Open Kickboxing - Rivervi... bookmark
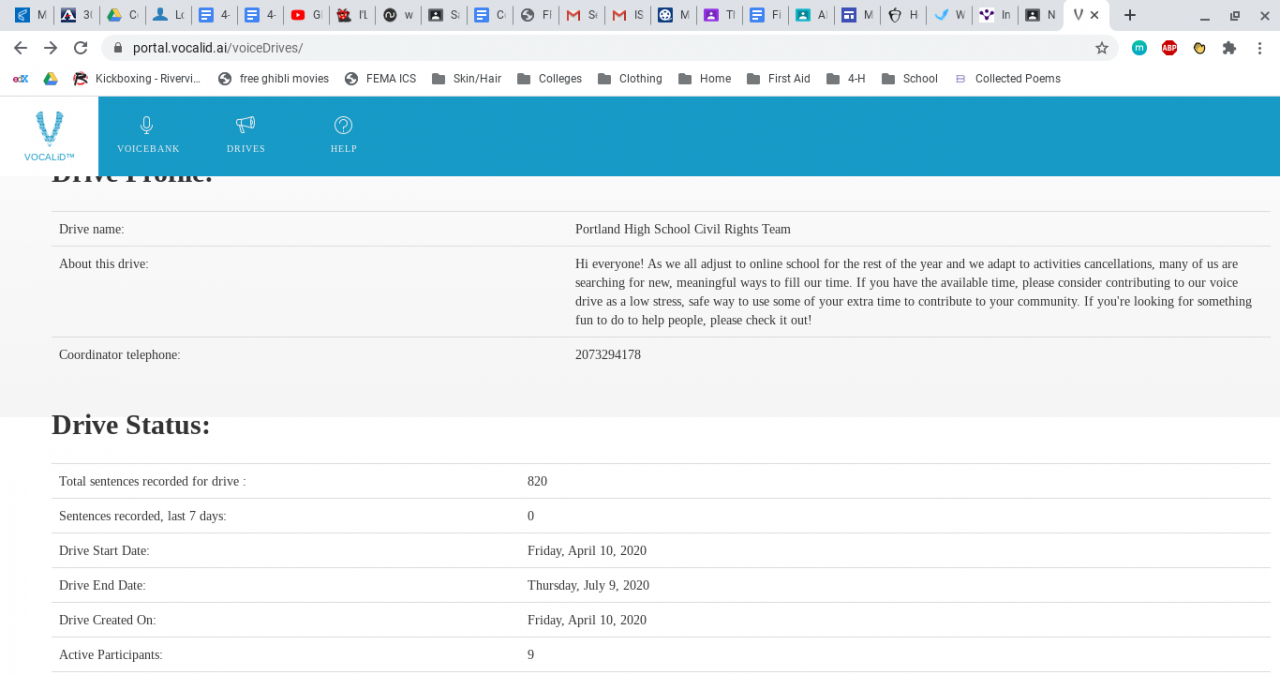Image resolution: width=1280 pixels, height=675 pixels. [137, 79]
